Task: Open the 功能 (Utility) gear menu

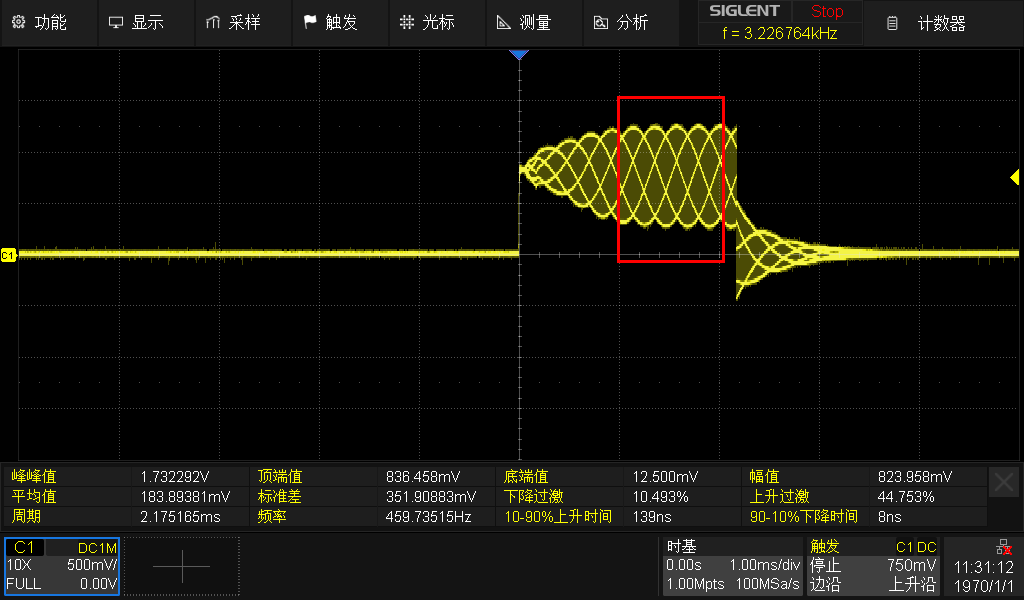Action: tap(42, 22)
